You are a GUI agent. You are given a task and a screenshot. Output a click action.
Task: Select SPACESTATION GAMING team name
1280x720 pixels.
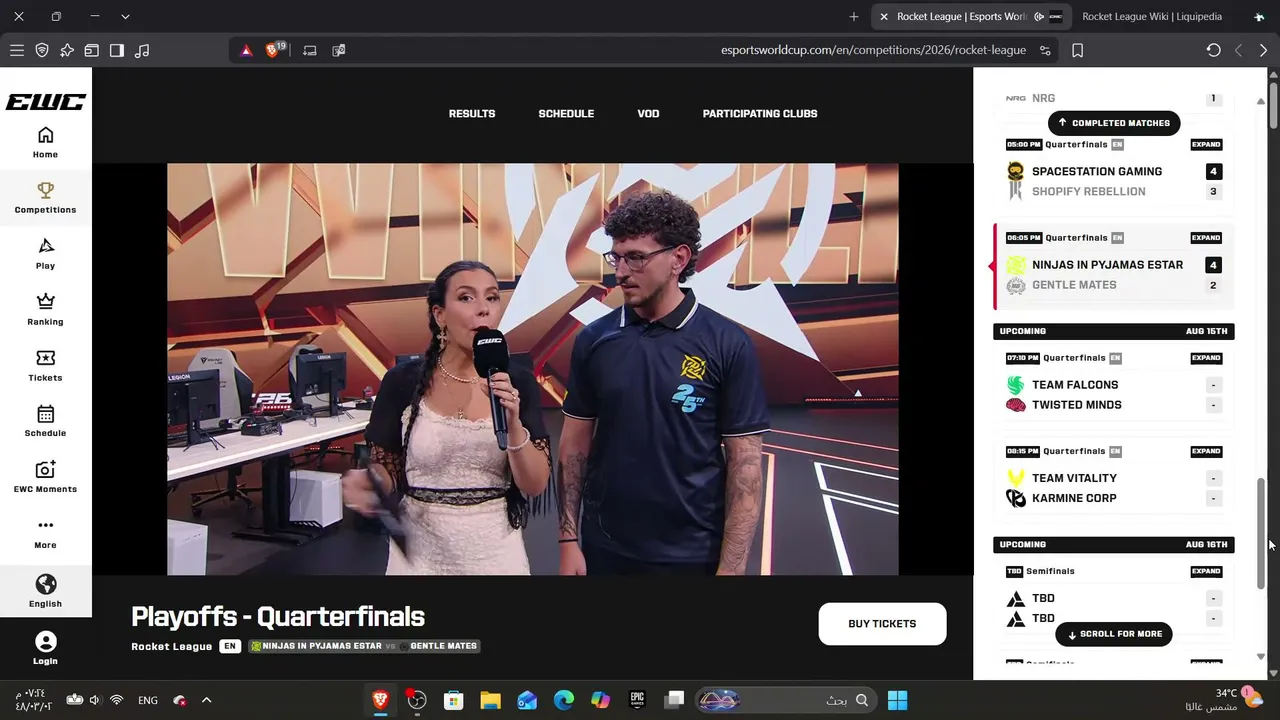(x=1097, y=172)
